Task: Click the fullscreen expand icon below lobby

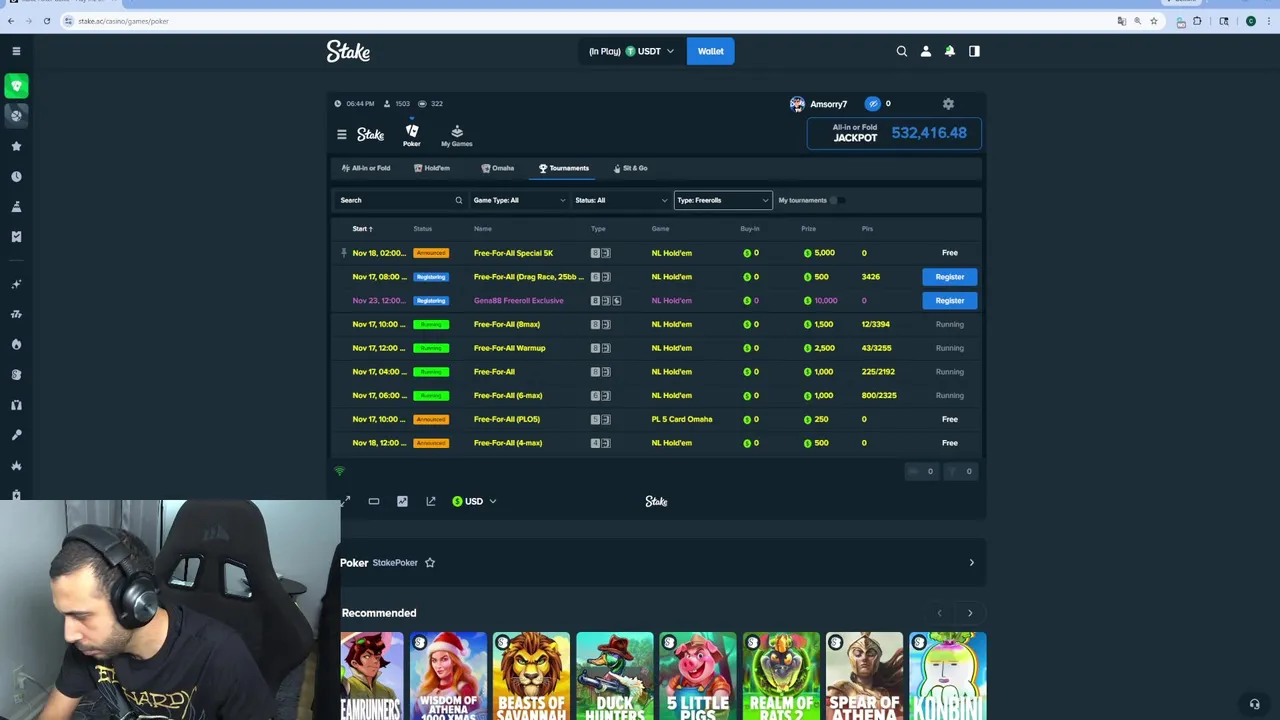Action: 345,501
